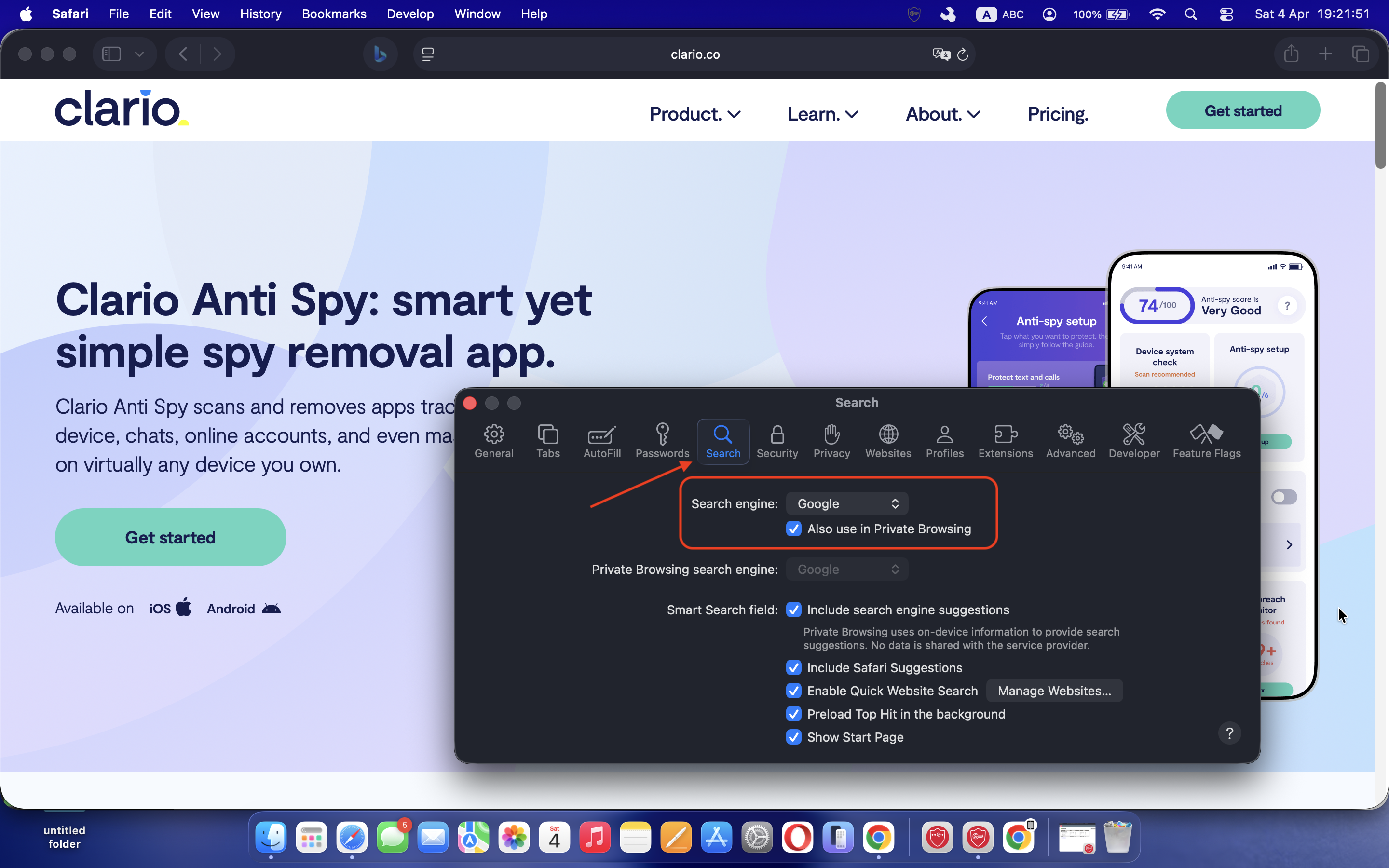
Task: Expand the Product menu on Clario site
Action: tap(694, 114)
